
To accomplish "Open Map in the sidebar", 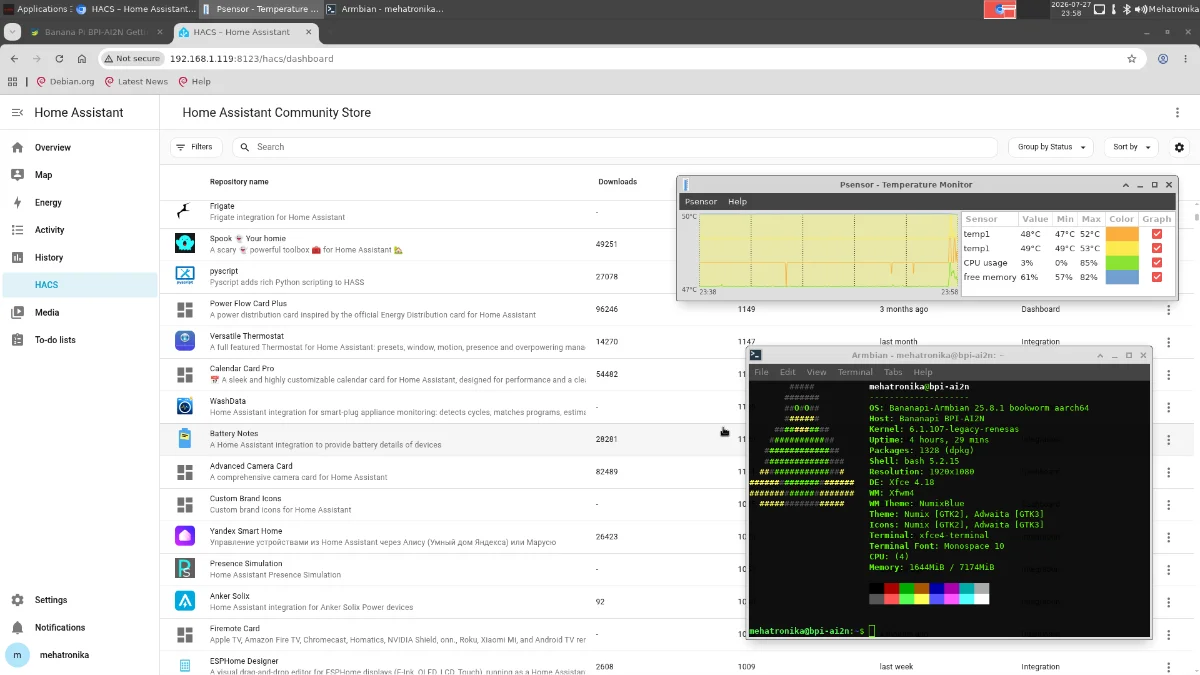I will [x=80, y=175].
